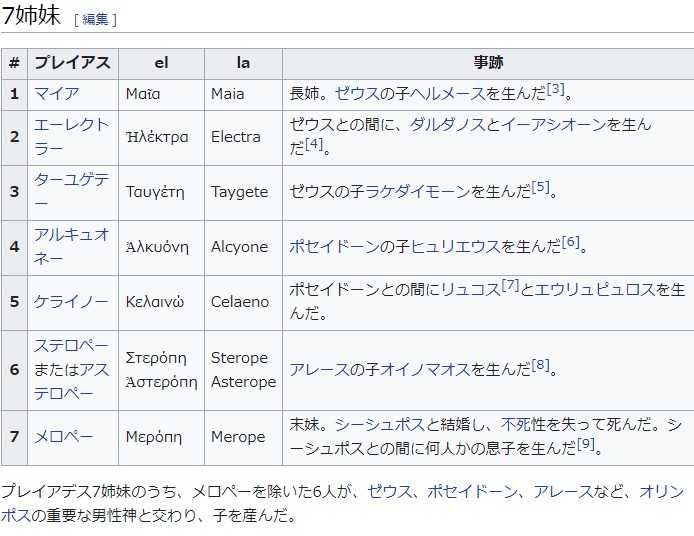The width and height of the screenshot is (694, 536).
Task: Open the エウリュピュロス link
Action: (x=595, y=290)
